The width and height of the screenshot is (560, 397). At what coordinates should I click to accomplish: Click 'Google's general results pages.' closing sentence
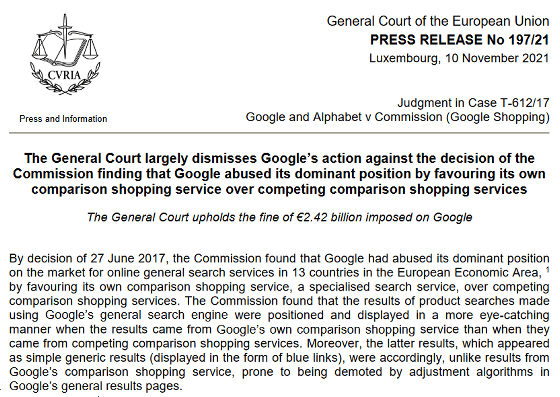point(96,386)
